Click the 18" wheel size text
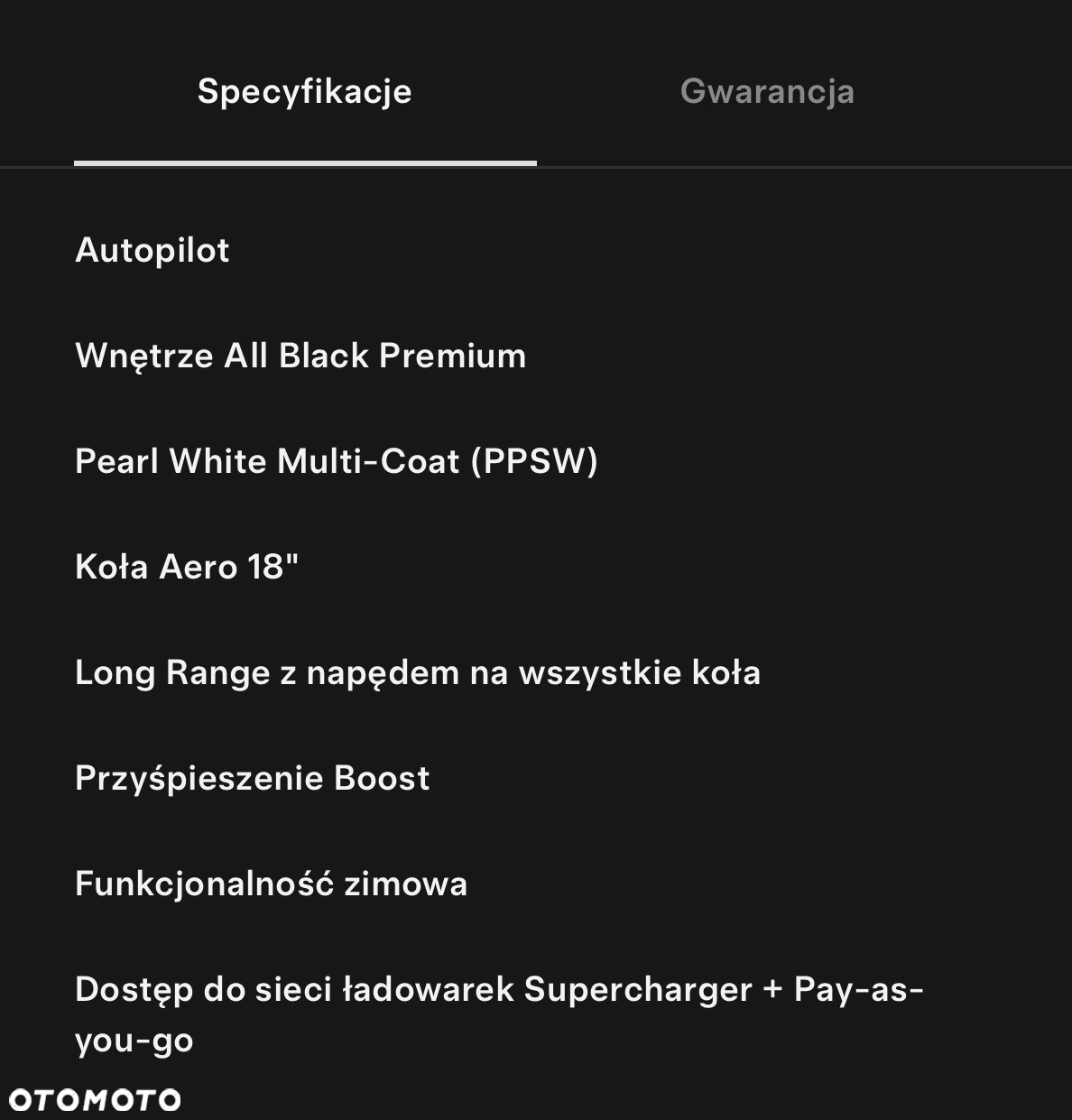1072x1120 pixels. [x=273, y=567]
